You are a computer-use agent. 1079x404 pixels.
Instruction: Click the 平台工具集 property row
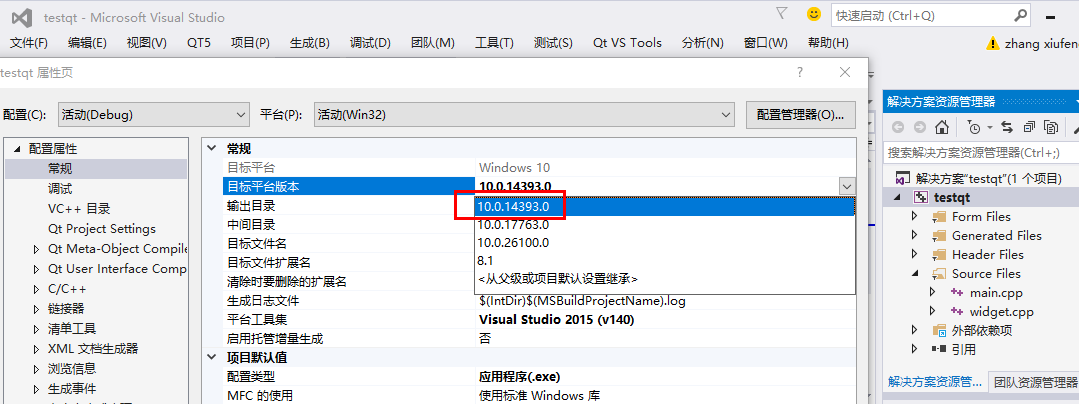tap(540, 319)
